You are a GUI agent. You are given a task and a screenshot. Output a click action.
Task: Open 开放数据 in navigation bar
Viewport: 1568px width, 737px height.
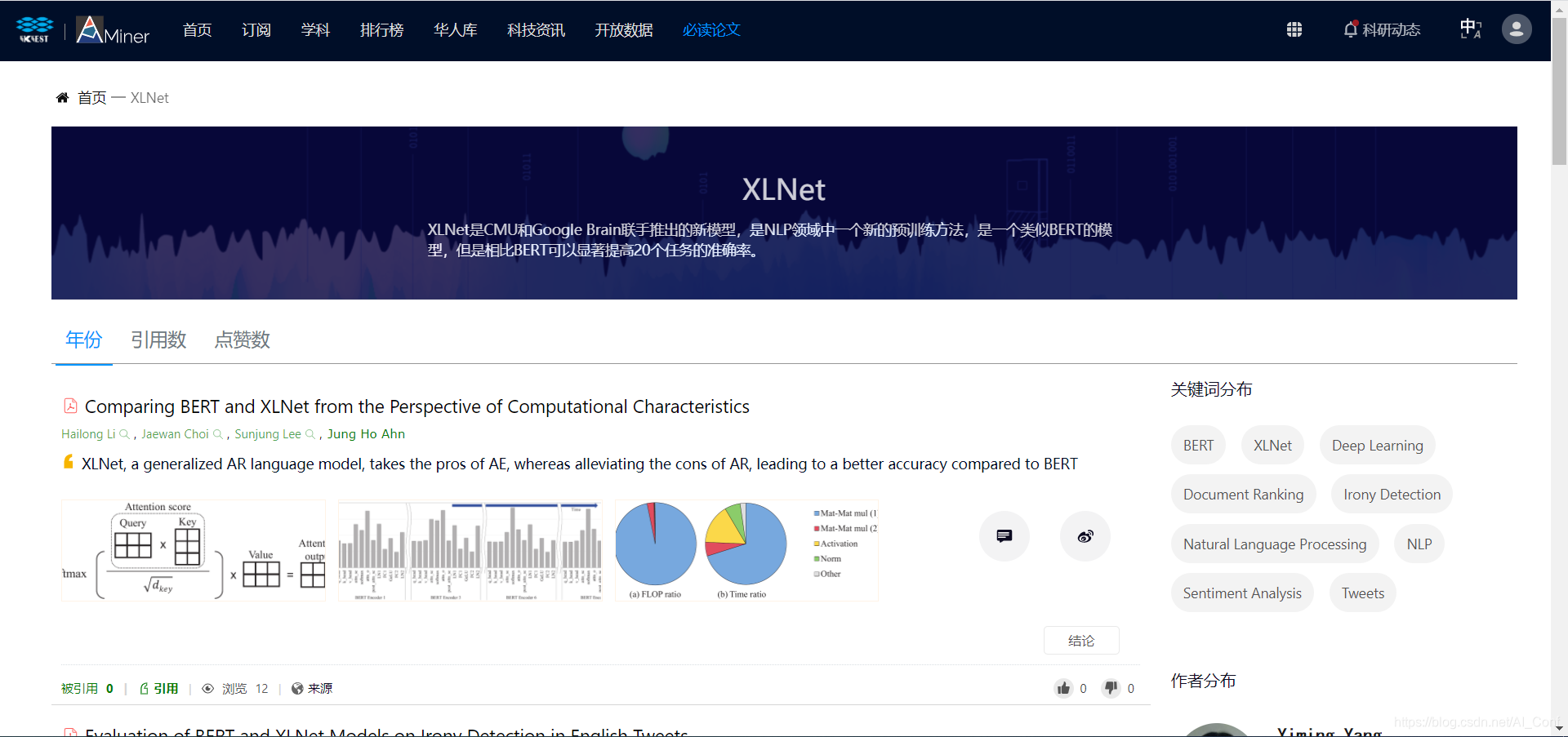pyautogui.click(x=624, y=30)
